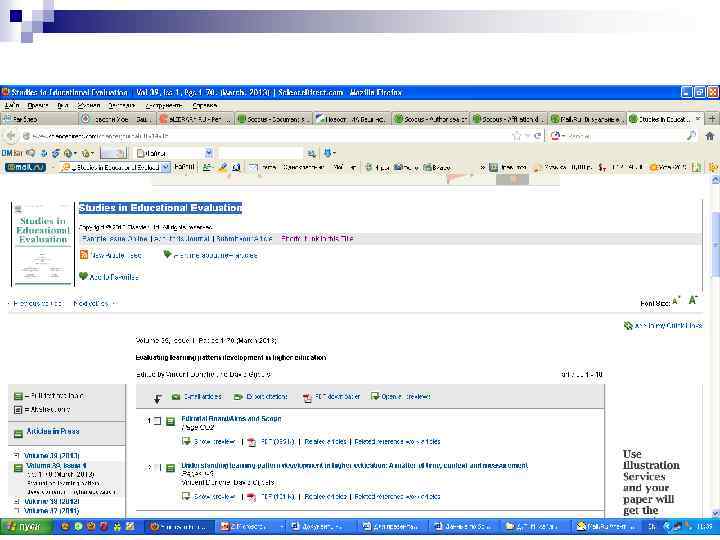This screenshot has height=540, width=720.
Task: Open the dropdown arrow of the second toolbar combo box
Action: click(208, 152)
